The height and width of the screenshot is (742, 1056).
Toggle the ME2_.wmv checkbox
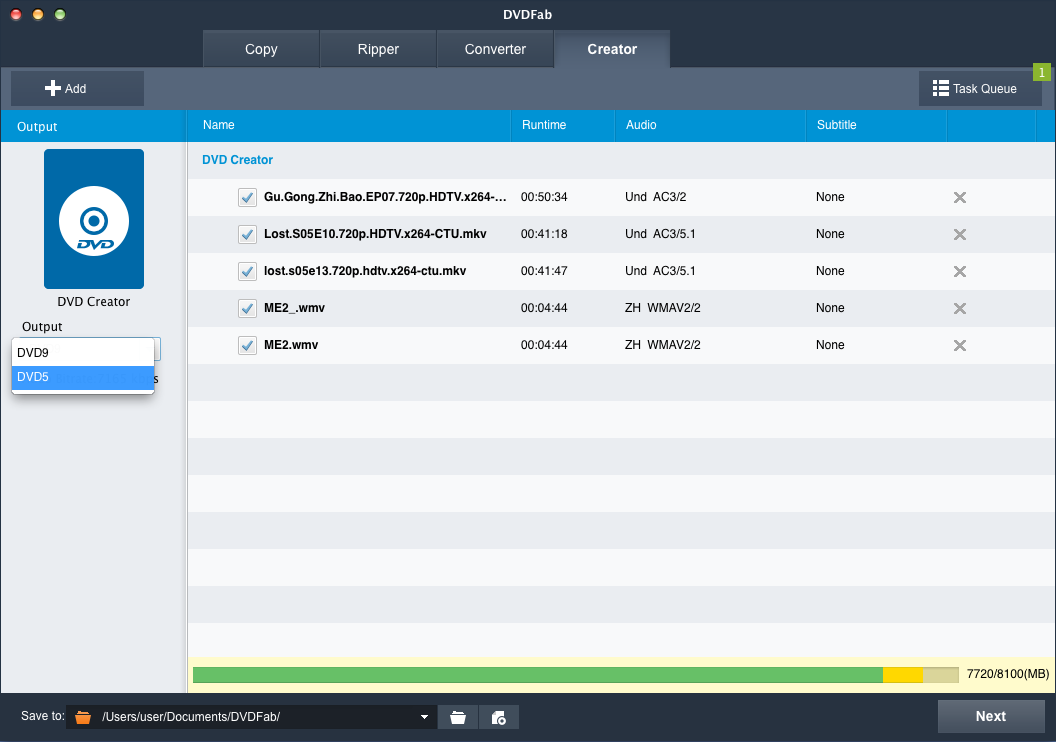[247, 308]
